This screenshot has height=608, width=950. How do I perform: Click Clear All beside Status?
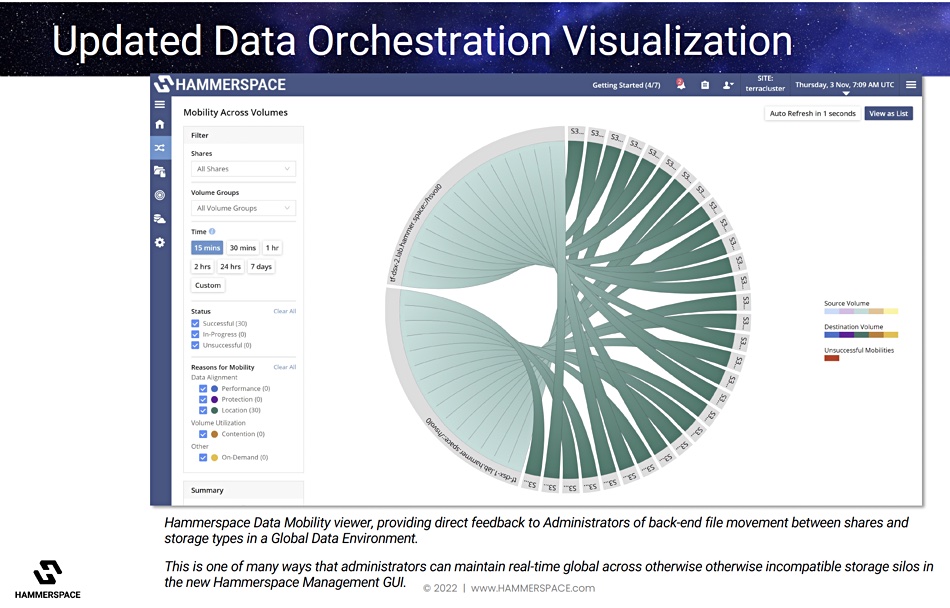[285, 311]
